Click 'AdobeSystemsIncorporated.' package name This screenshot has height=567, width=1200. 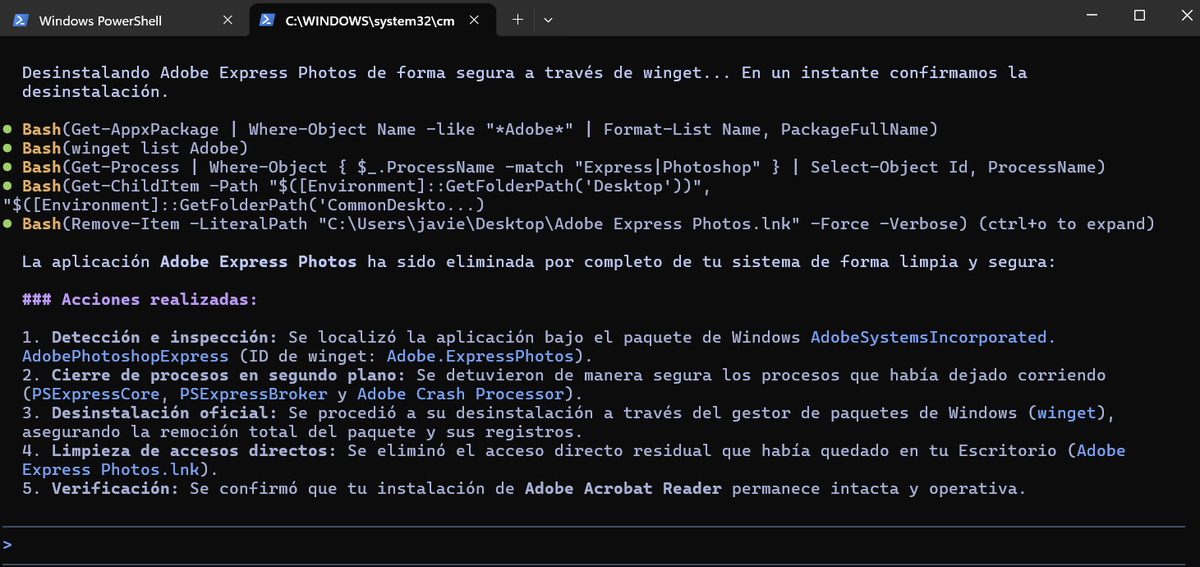click(x=933, y=337)
